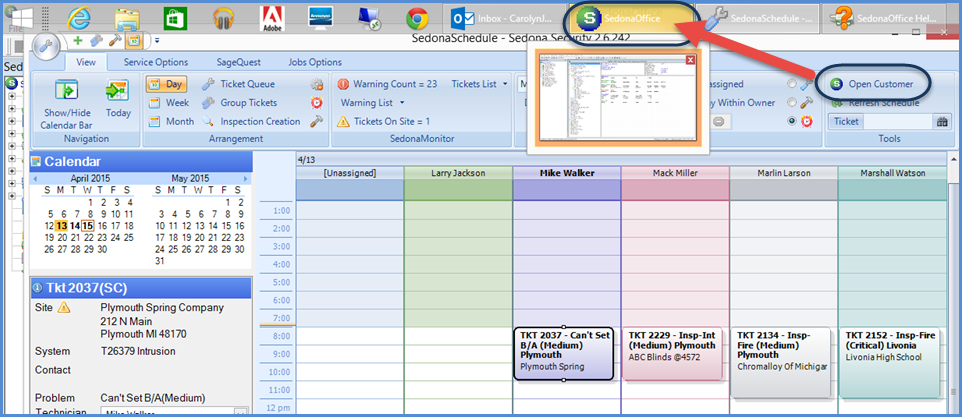Click the Ticket search input field
Viewport: 962px width, 417px height.
click(x=898, y=121)
